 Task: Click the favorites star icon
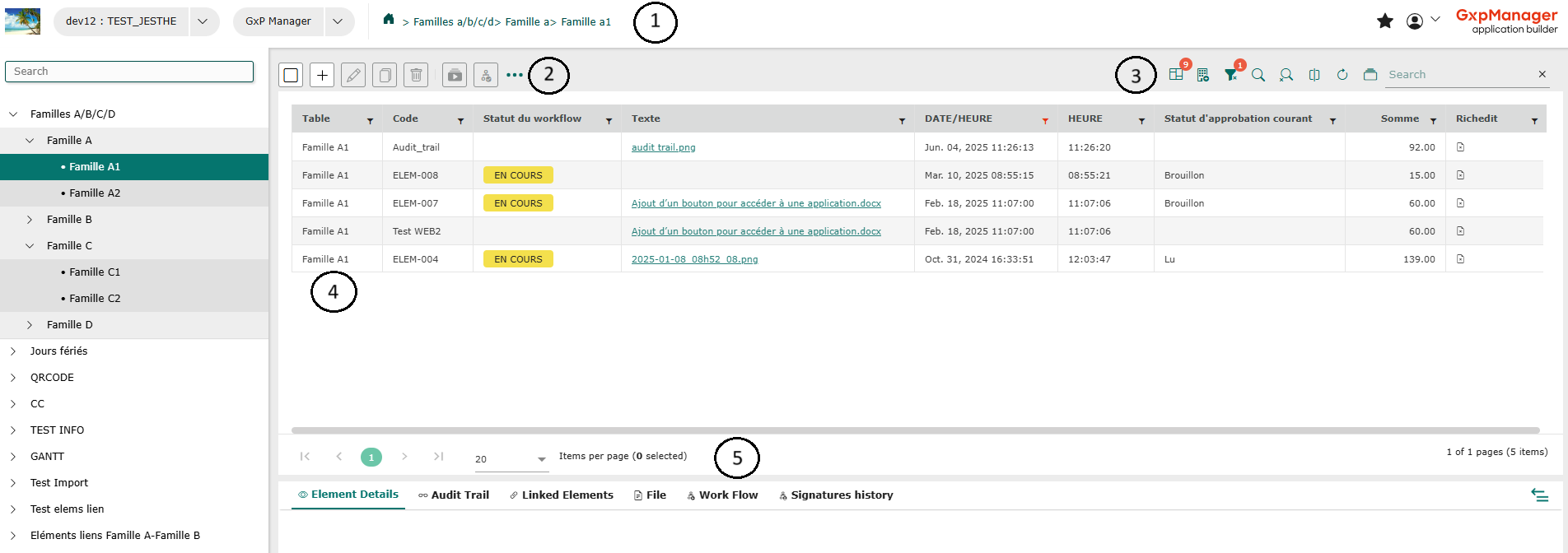1385,21
